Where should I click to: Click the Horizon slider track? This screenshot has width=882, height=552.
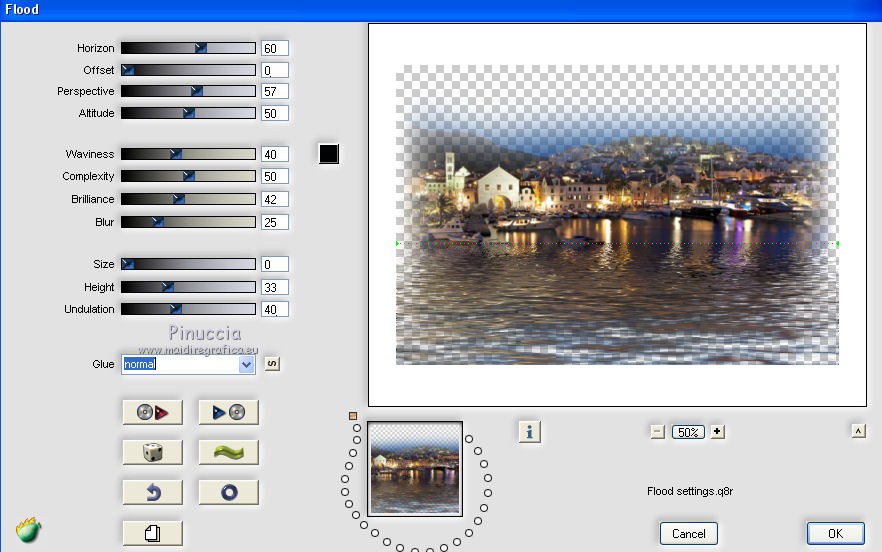(188, 48)
